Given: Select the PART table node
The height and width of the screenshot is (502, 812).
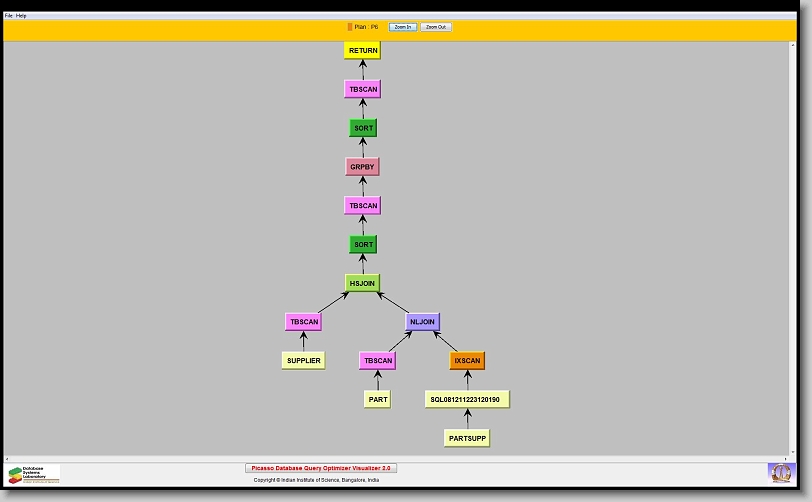Looking at the screenshot, I should (x=378, y=399).
